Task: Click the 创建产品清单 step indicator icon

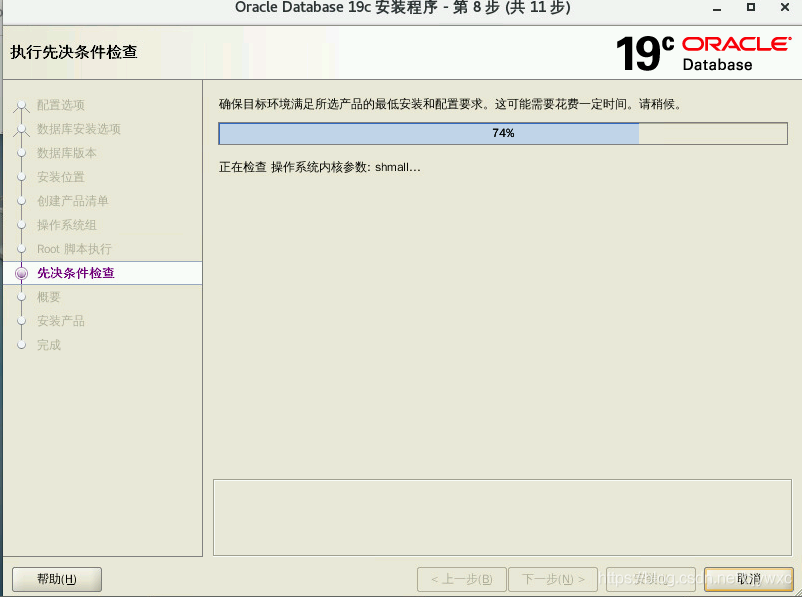Action: click(x=20, y=200)
